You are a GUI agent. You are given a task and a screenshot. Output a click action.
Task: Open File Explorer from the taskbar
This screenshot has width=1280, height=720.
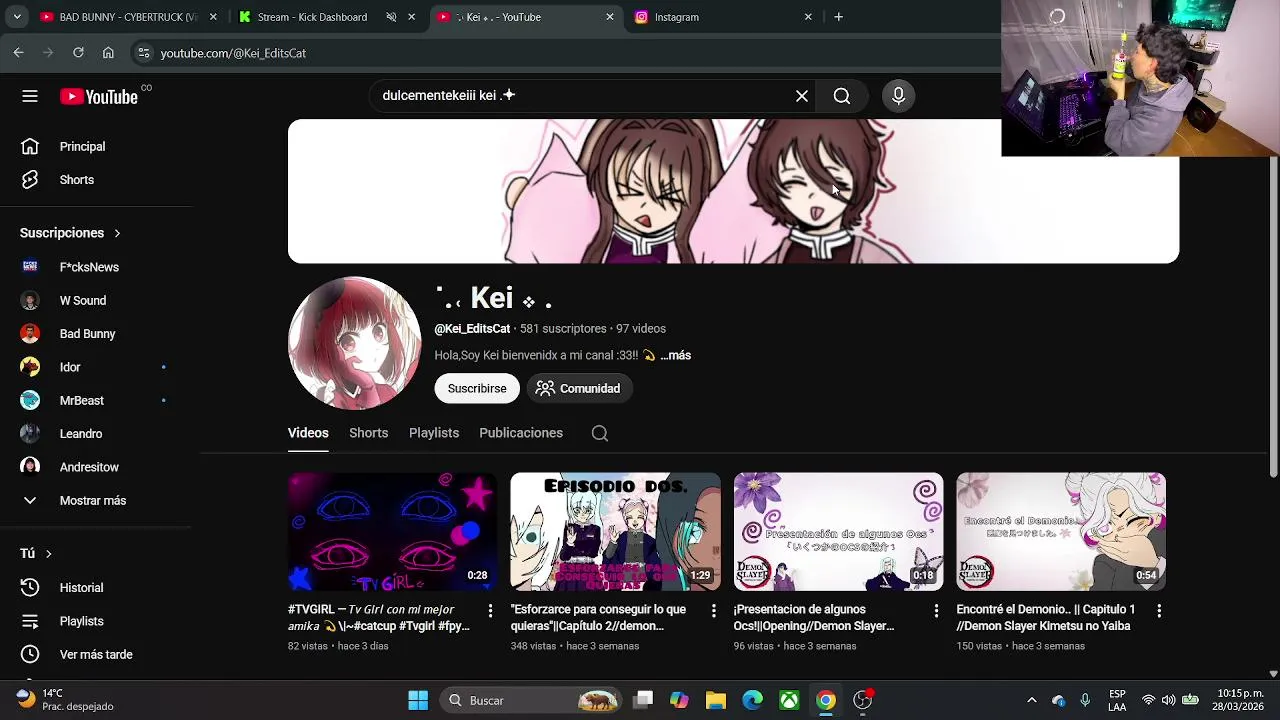[x=716, y=700]
